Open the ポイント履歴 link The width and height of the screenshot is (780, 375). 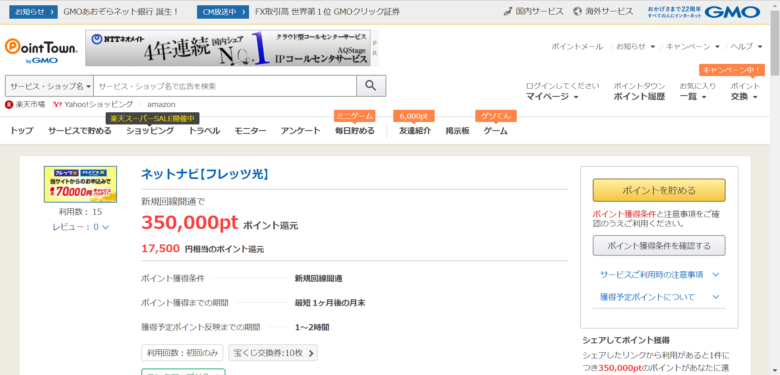click(x=639, y=97)
